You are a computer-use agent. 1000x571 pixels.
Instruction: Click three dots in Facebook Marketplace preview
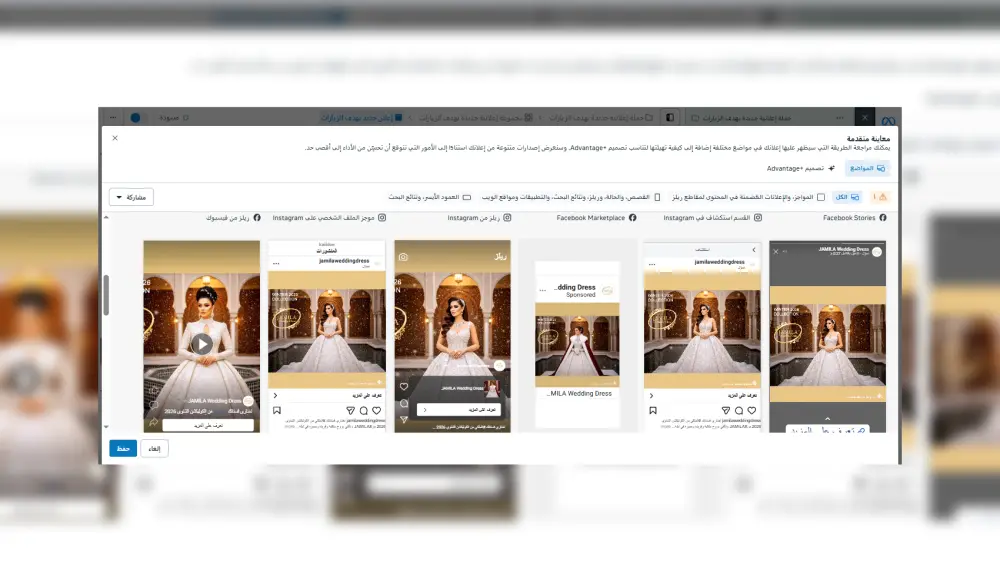point(543,290)
